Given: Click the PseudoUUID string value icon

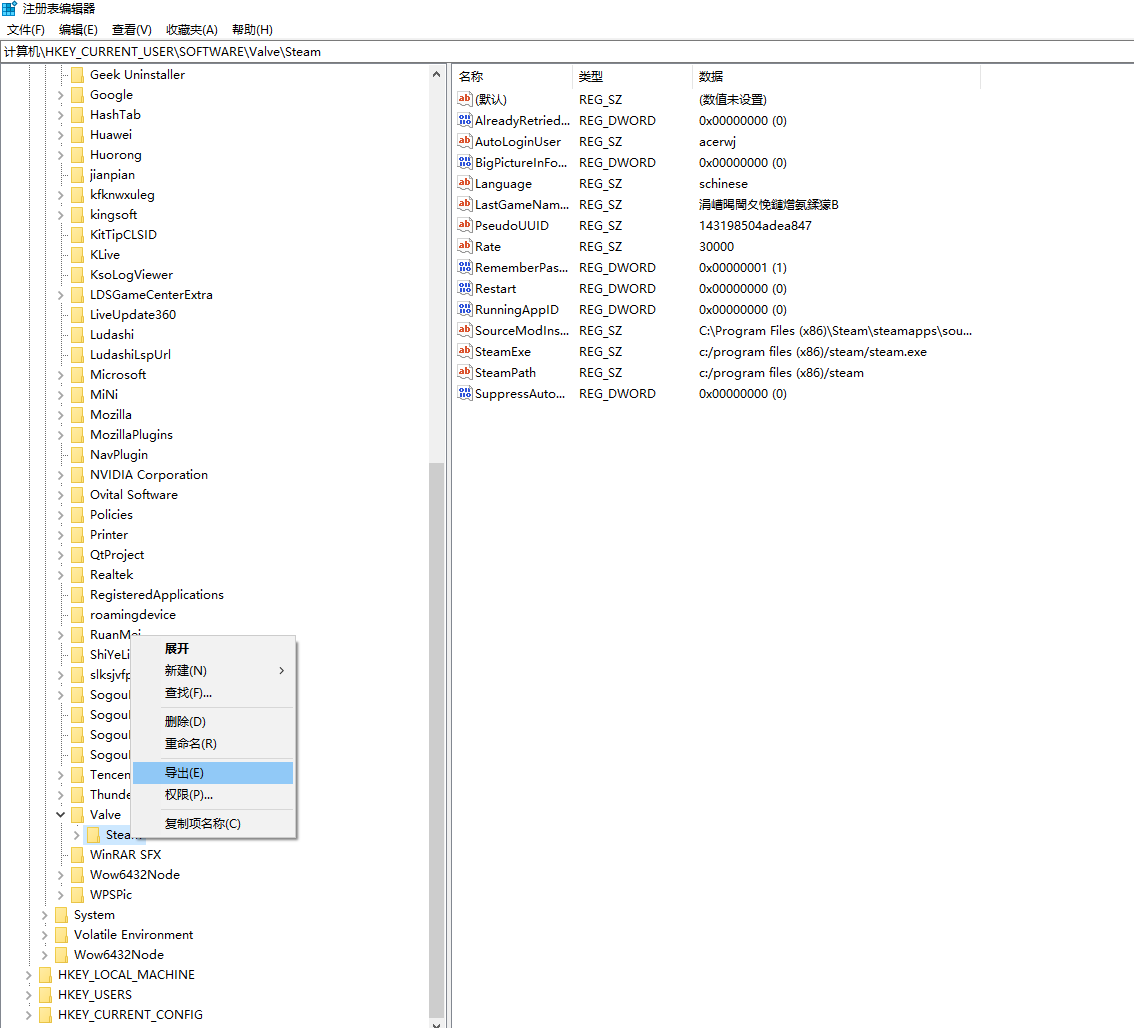Looking at the screenshot, I should tap(464, 225).
